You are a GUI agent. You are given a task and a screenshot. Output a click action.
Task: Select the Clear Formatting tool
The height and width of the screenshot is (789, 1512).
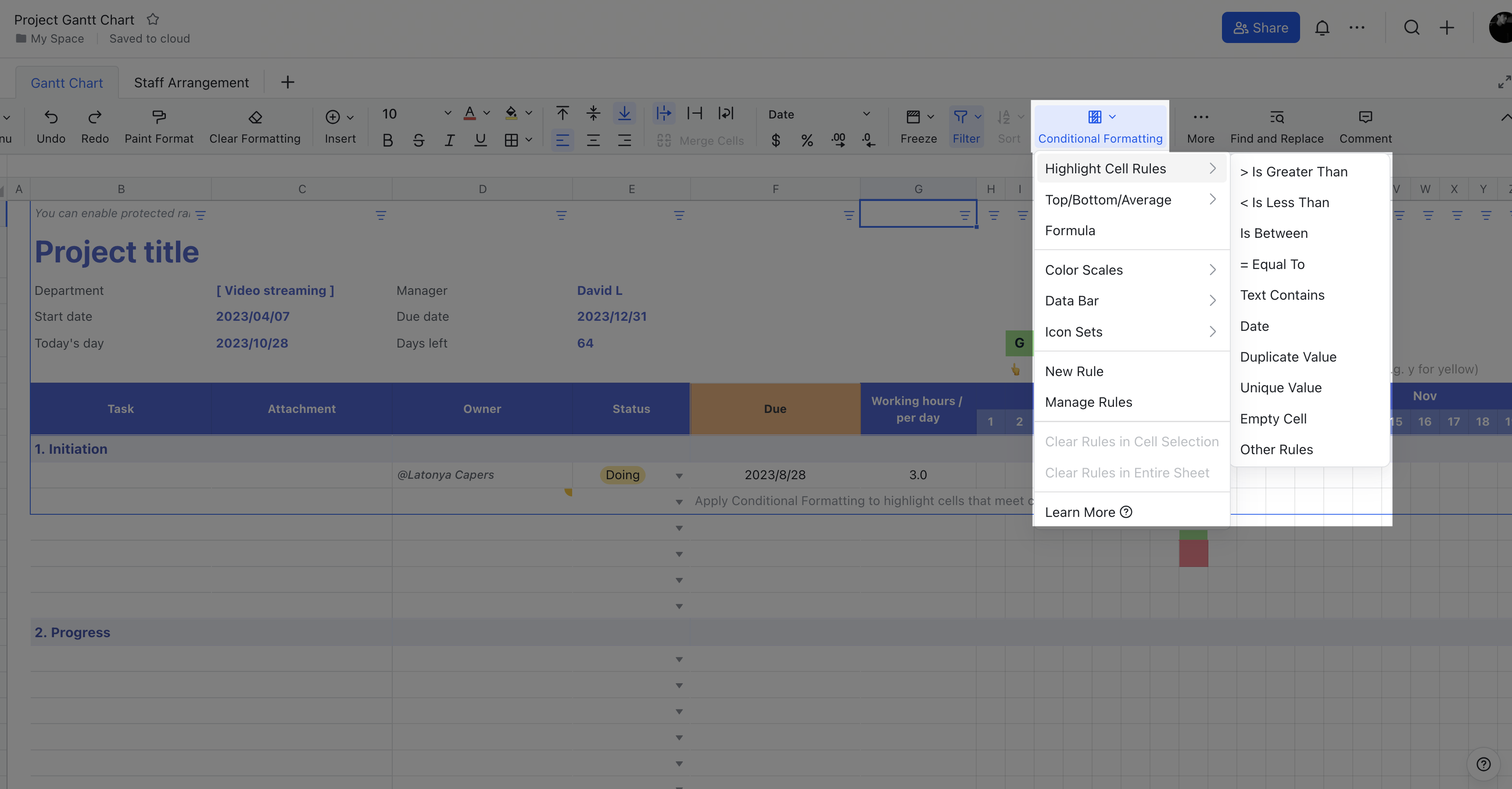click(x=255, y=126)
